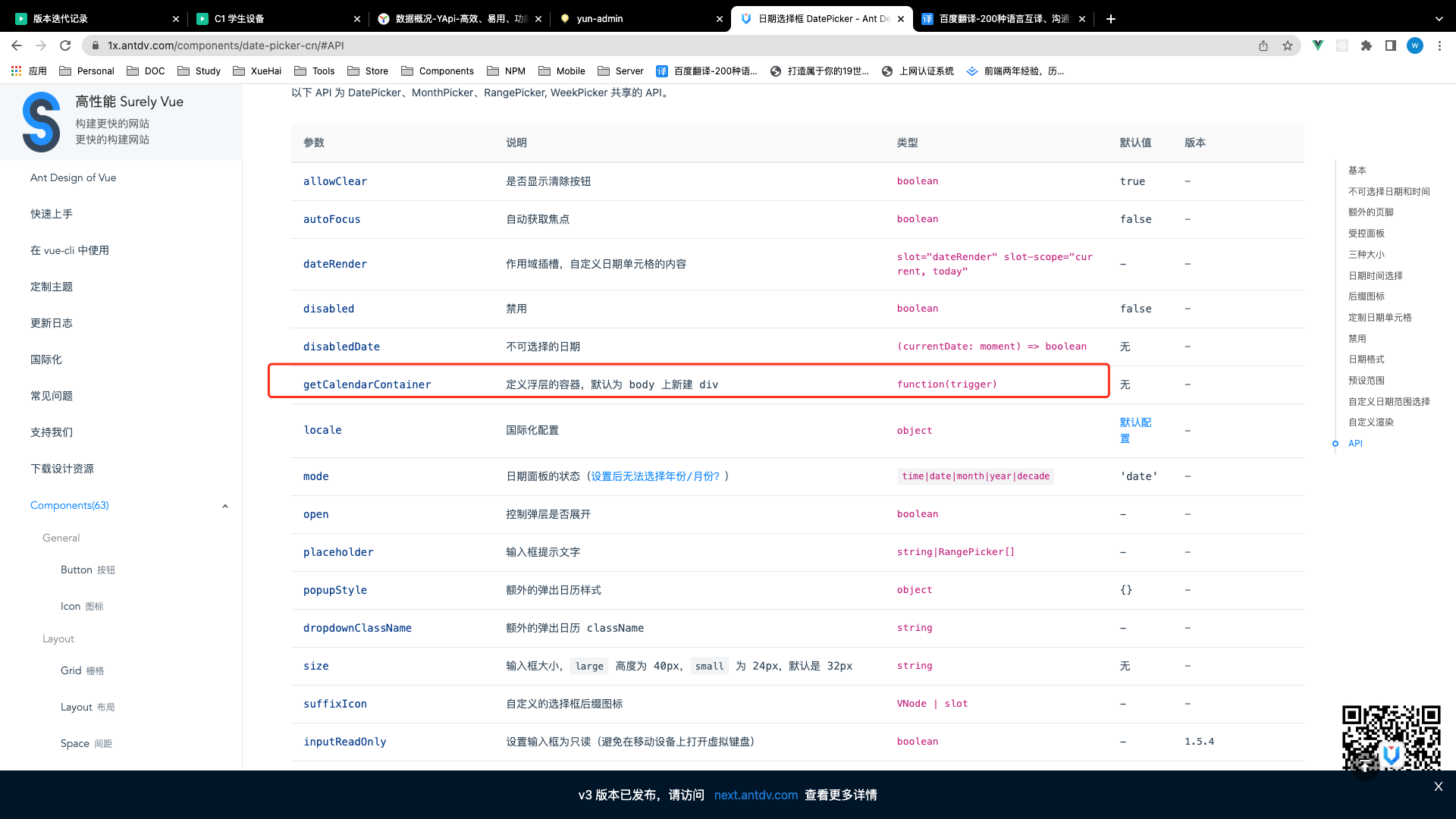
Task: Bookmark page with the star icon
Action: click(x=1288, y=45)
